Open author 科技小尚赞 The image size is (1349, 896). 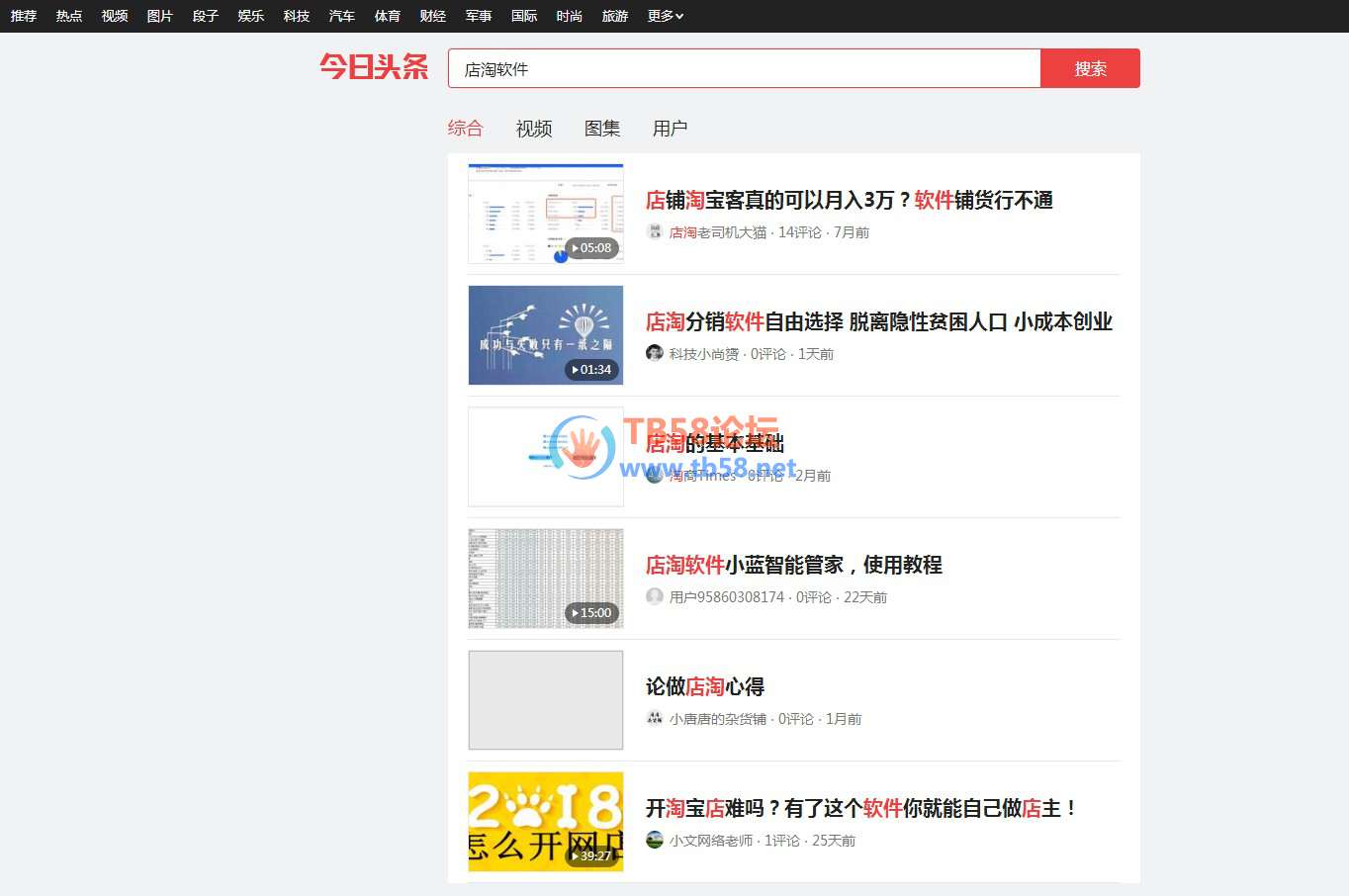pyautogui.click(x=704, y=354)
